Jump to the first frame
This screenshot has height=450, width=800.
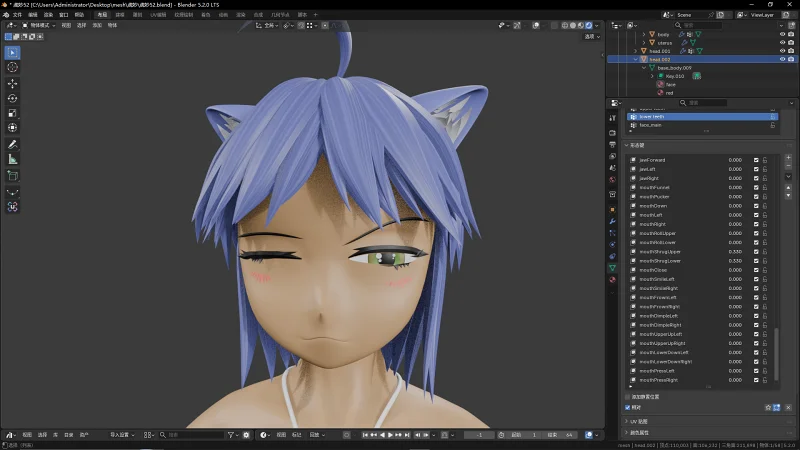click(x=365, y=435)
